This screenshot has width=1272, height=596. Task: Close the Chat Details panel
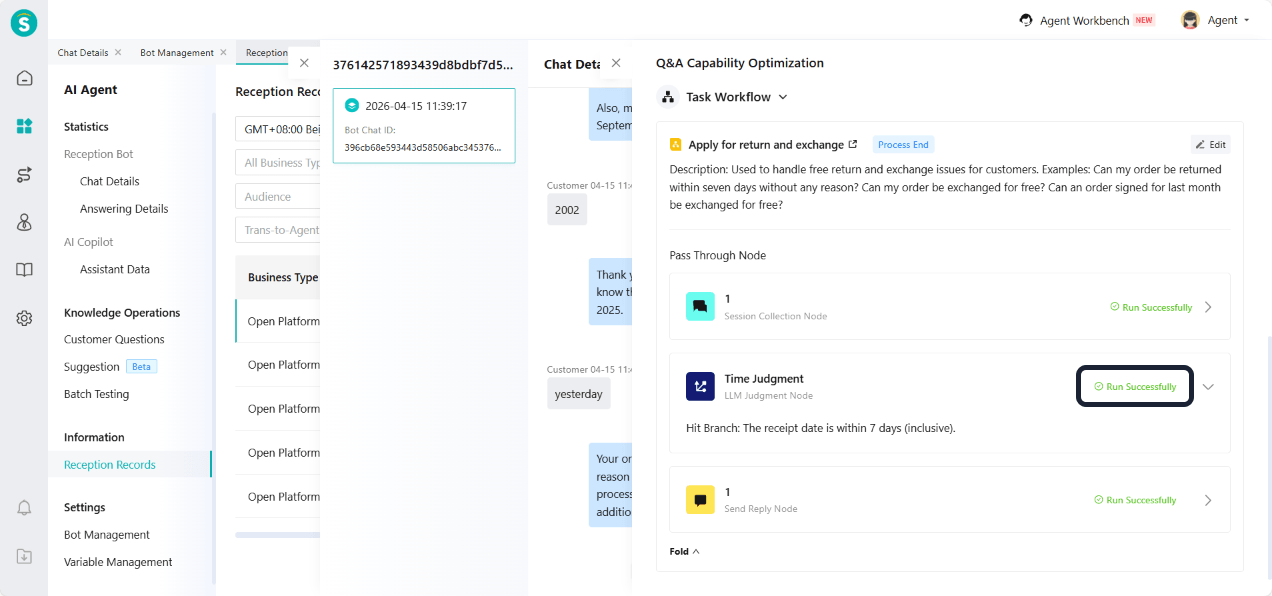(616, 63)
